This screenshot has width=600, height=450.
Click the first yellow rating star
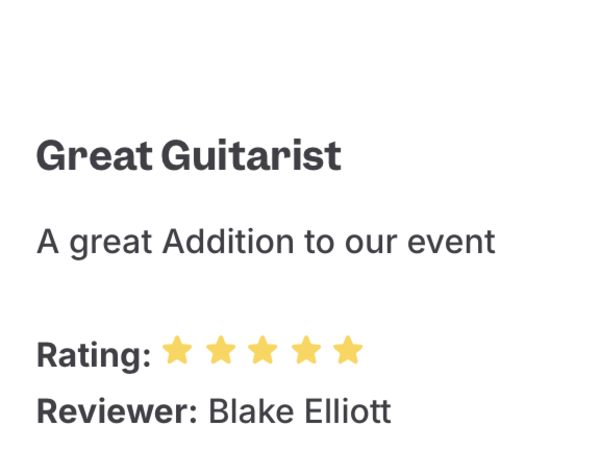177,350
